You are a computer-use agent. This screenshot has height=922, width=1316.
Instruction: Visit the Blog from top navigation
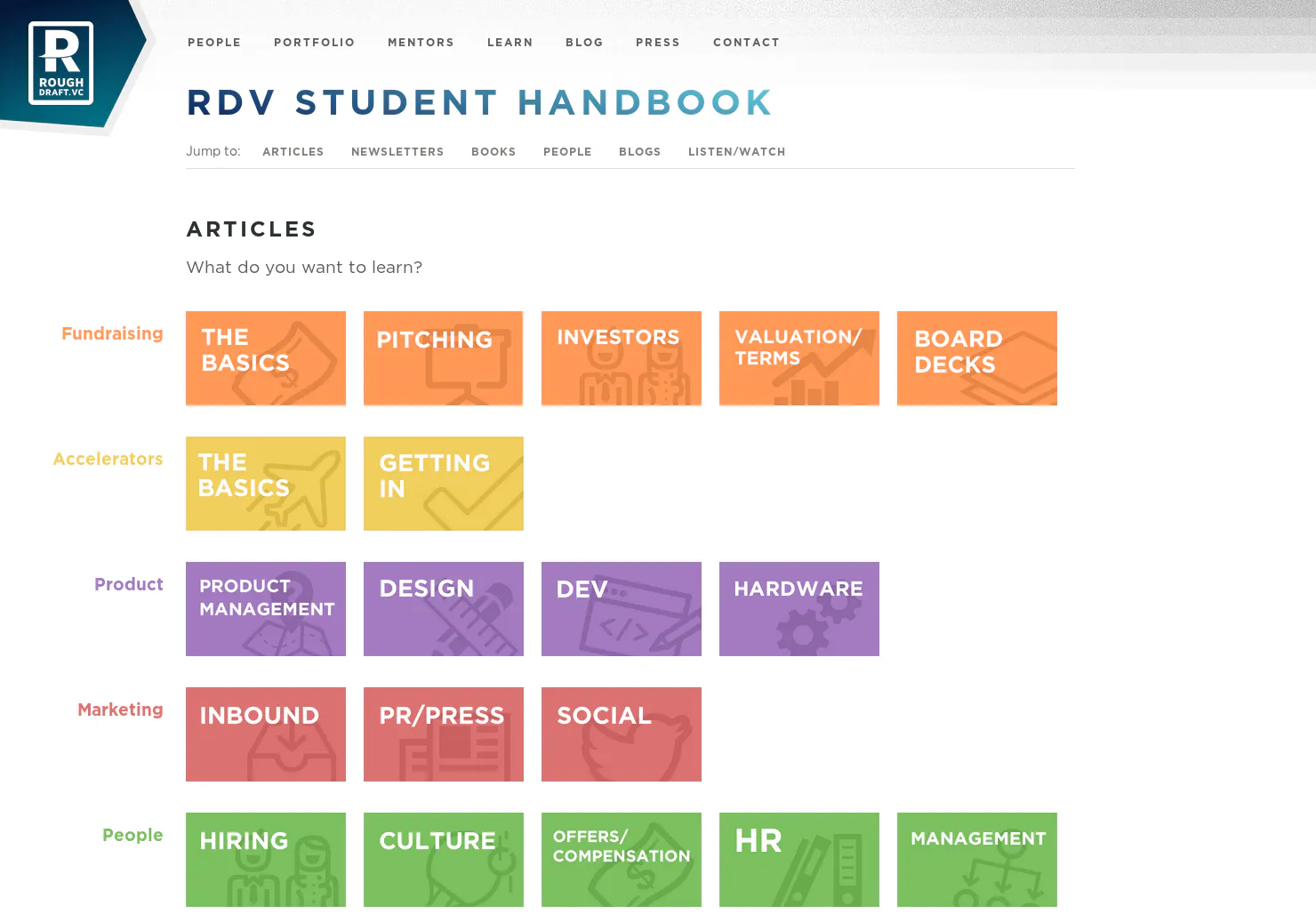tap(584, 43)
